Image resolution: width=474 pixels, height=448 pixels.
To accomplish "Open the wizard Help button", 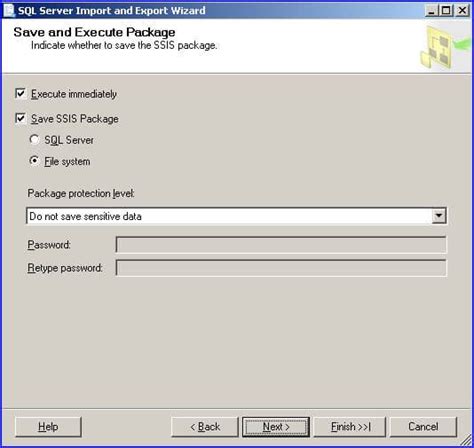I will pos(48,427).
